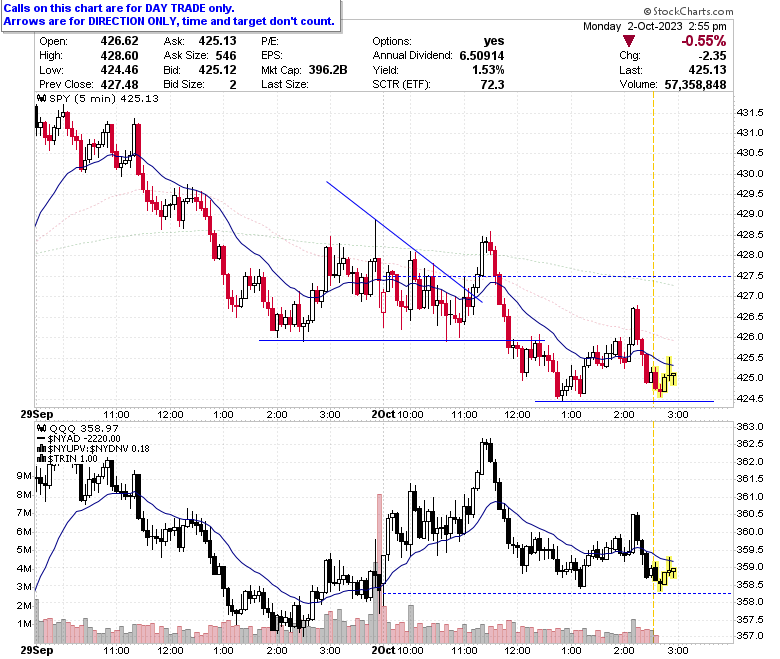Click the 361.0 QQQ axis label

coord(750,496)
